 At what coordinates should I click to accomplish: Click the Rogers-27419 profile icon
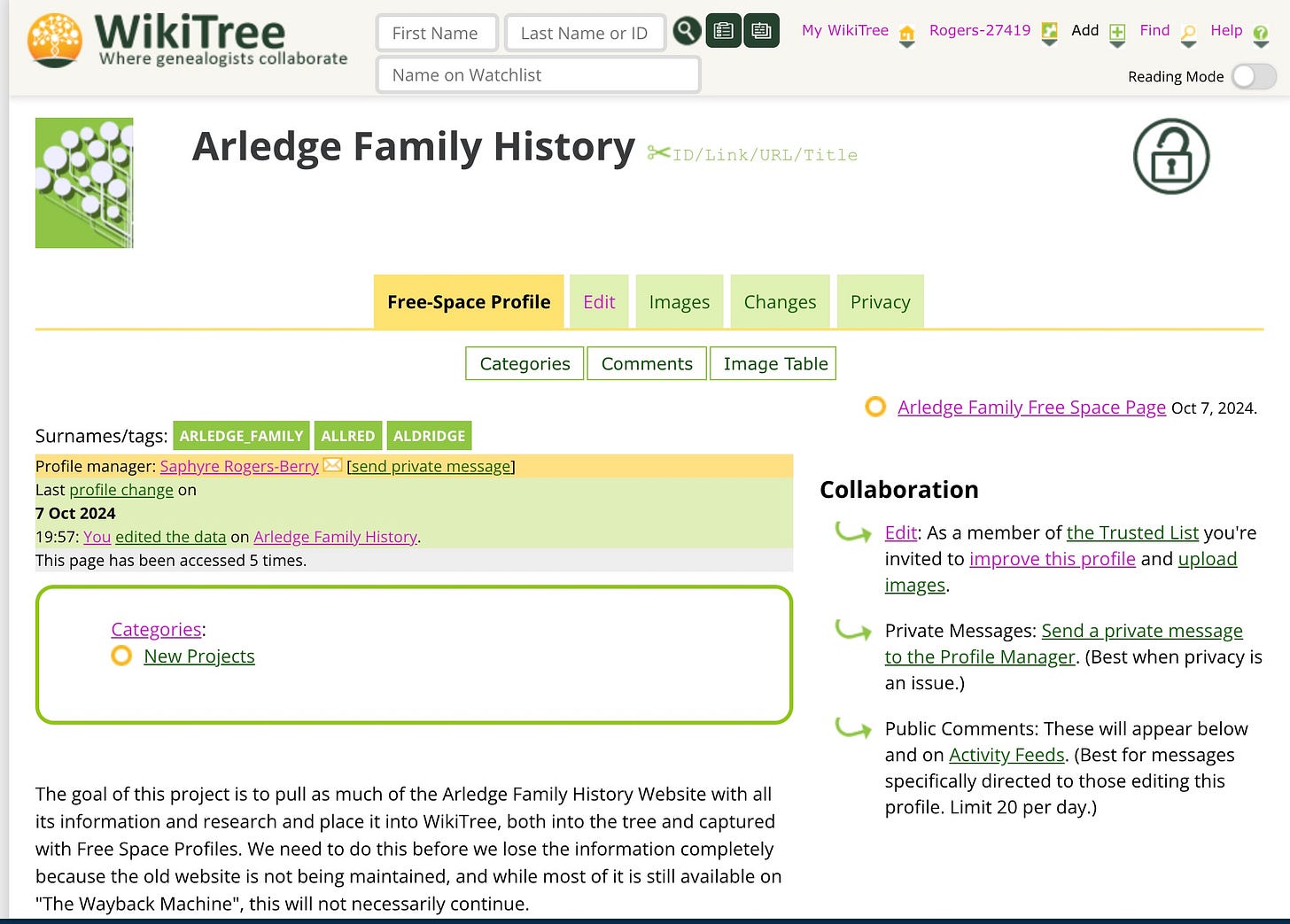[x=1049, y=35]
